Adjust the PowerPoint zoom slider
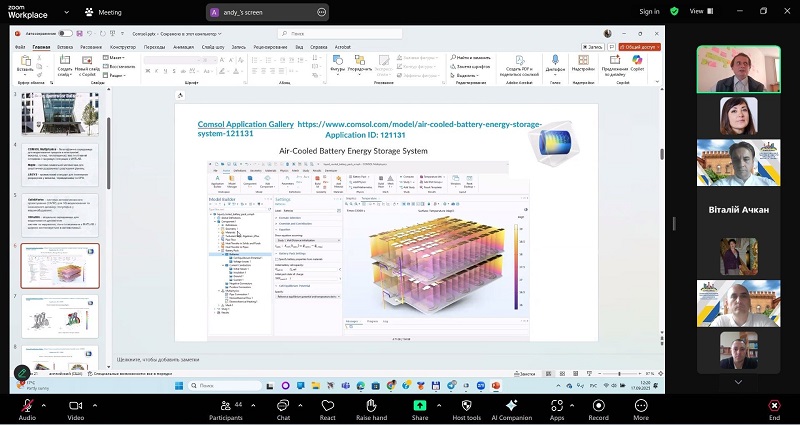Viewport: 800px width, 425px height. point(619,374)
